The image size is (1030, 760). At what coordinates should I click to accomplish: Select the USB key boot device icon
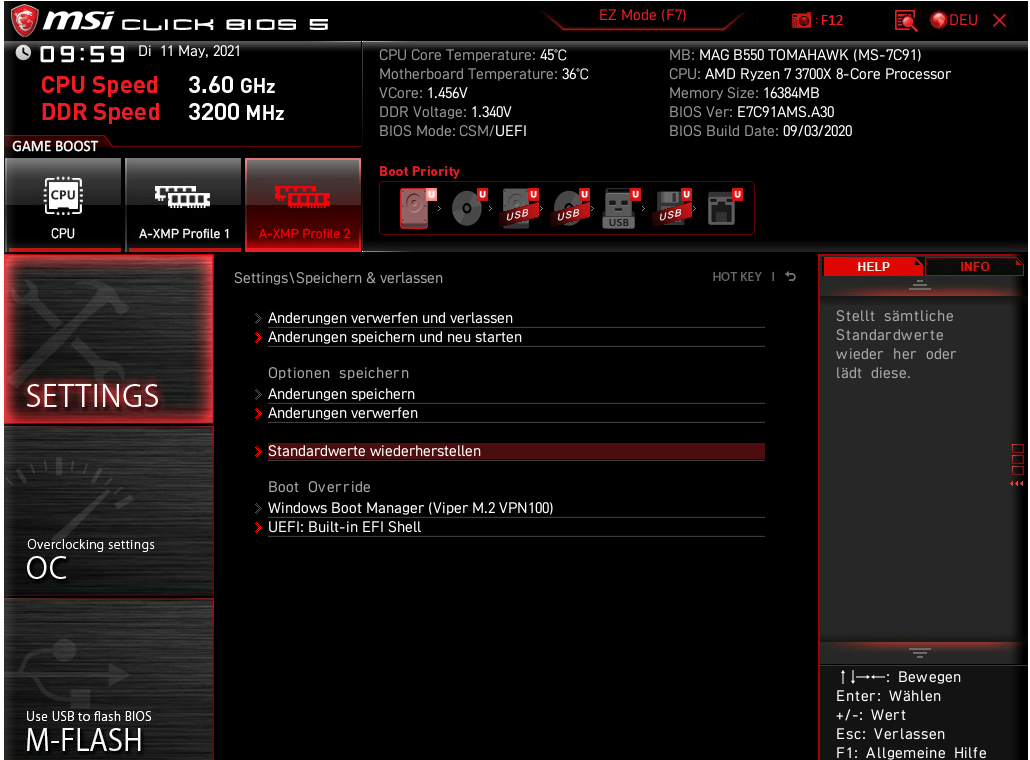click(621, 208)
